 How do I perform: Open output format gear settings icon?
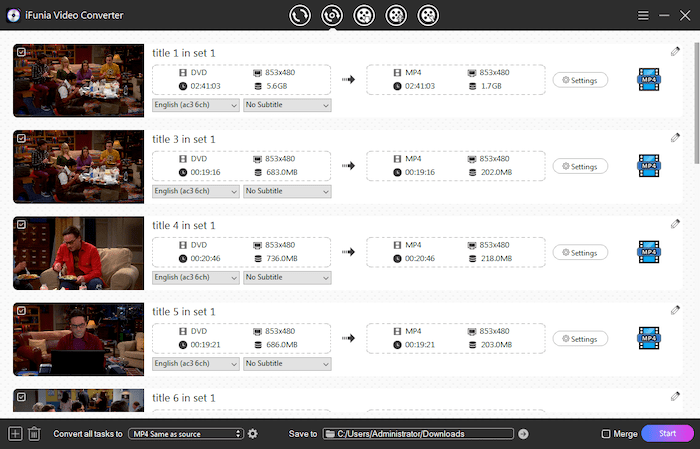pyautogui.click(x=252, y=433)
